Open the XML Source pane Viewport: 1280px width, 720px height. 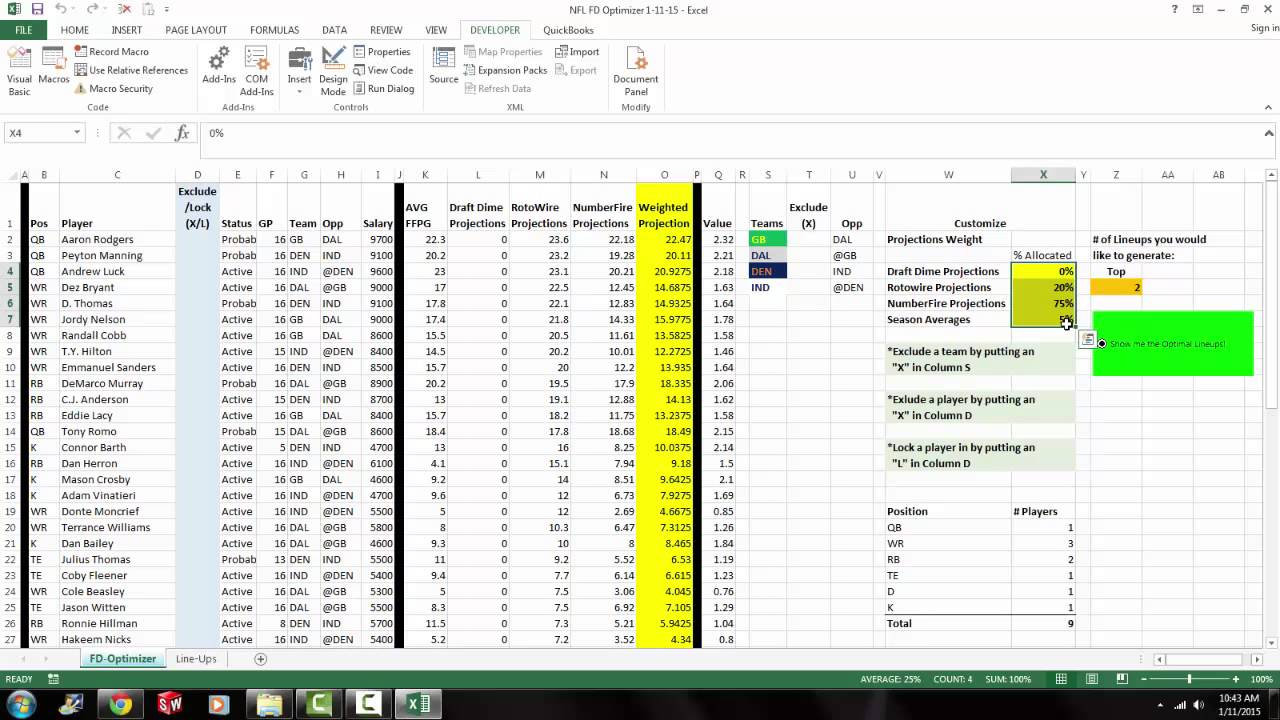(x=444, y=66)
